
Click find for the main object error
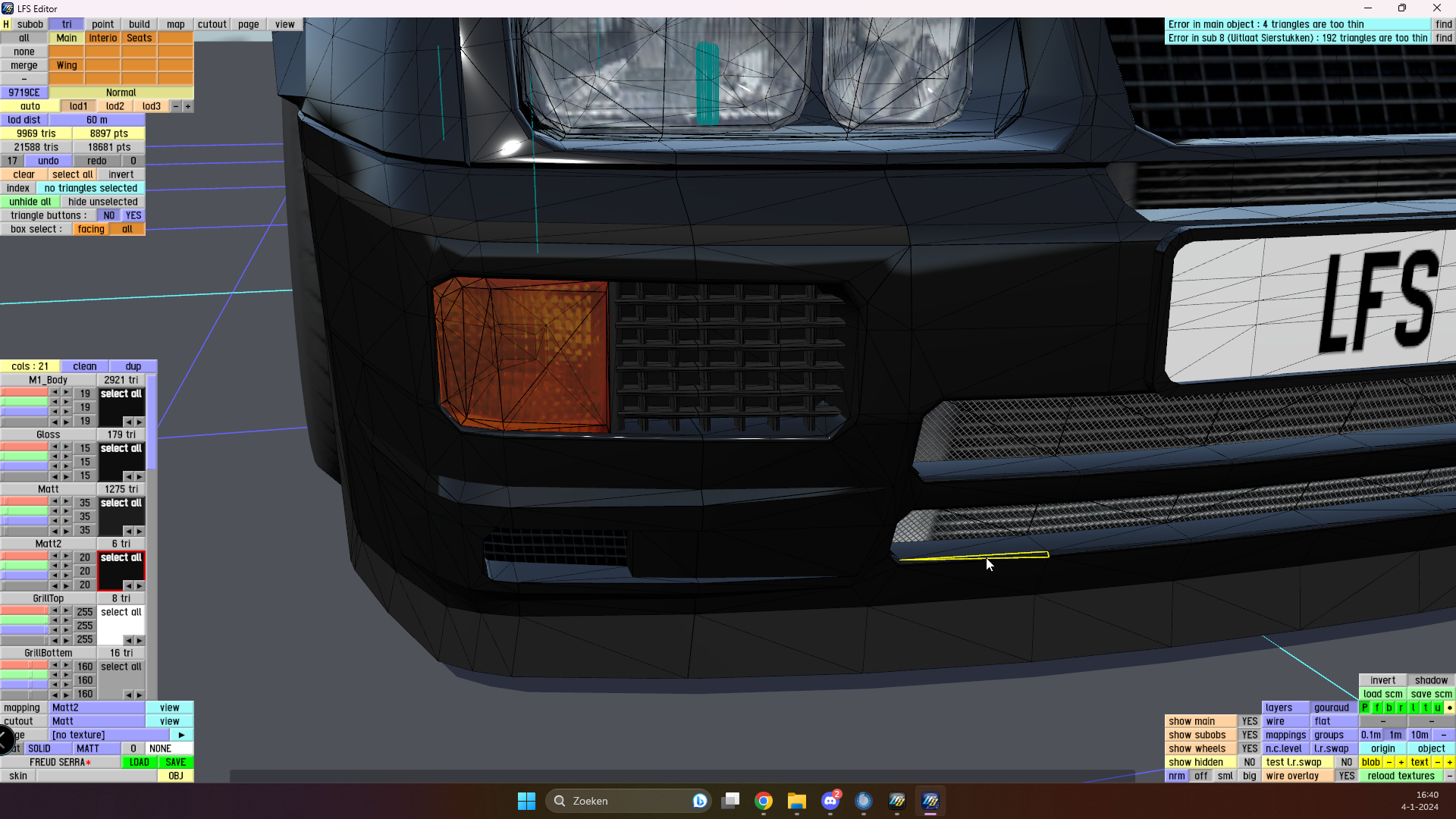tap(1443, 24)
